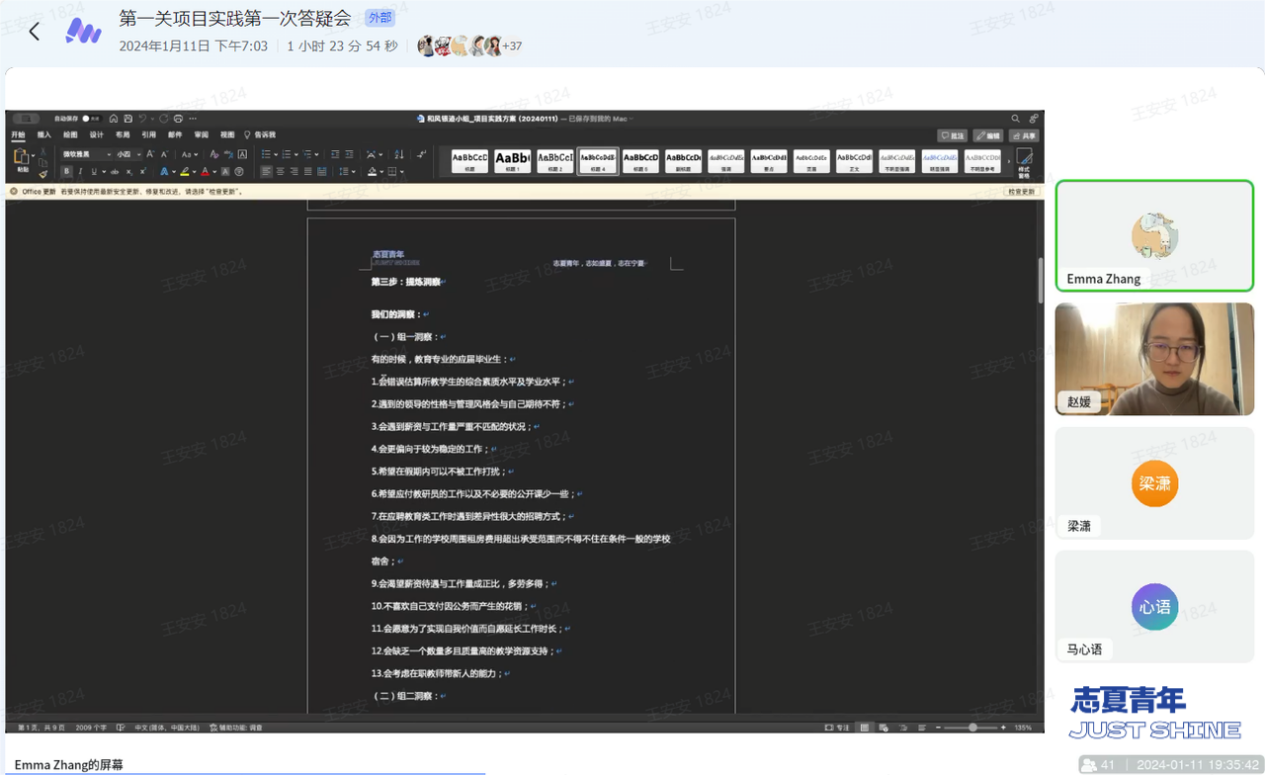1265x775 pixels.
Task: Open the 视图 ribbon tab
Action: click(227, 135)
